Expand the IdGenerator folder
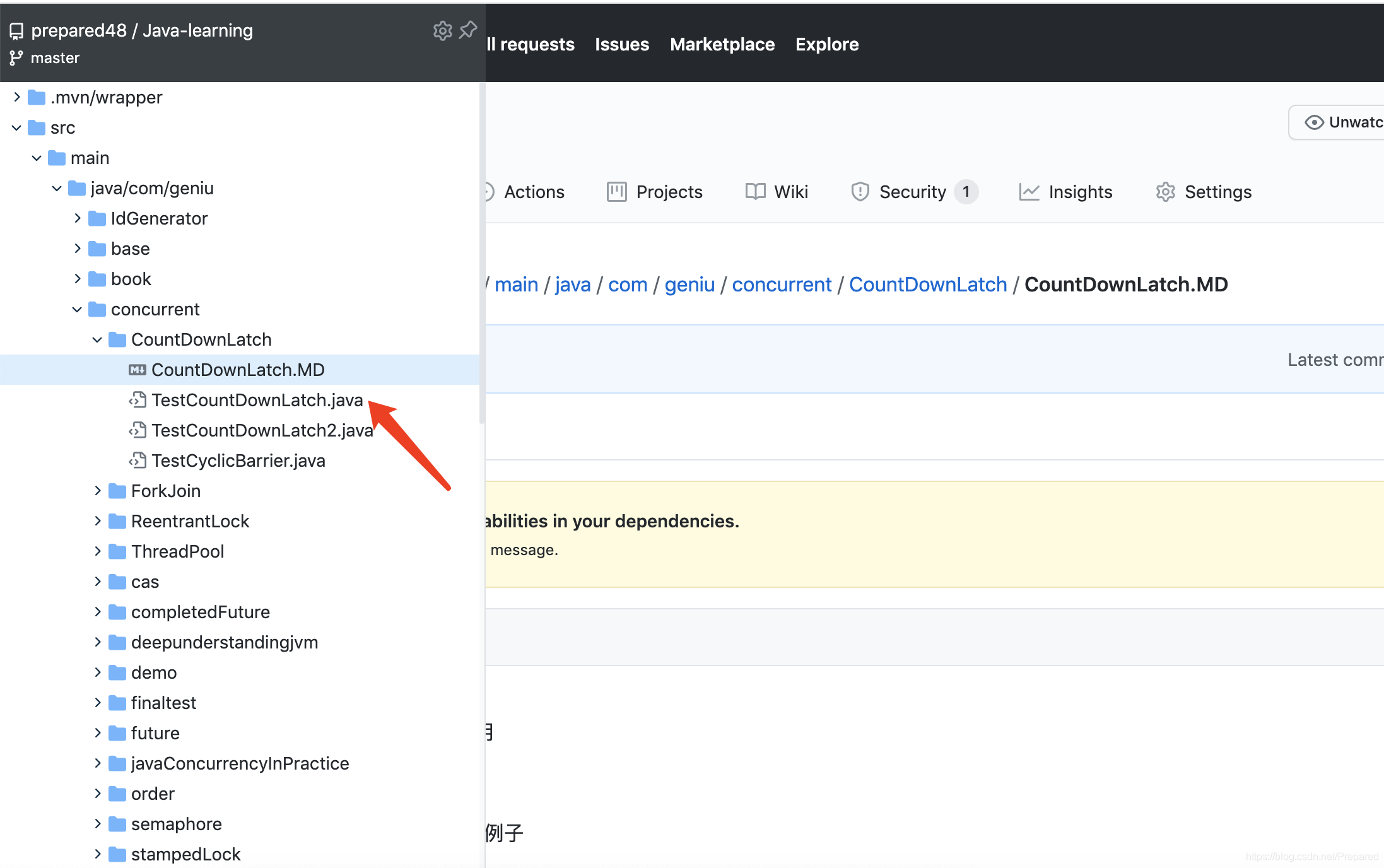 click(x=78, y=218)
